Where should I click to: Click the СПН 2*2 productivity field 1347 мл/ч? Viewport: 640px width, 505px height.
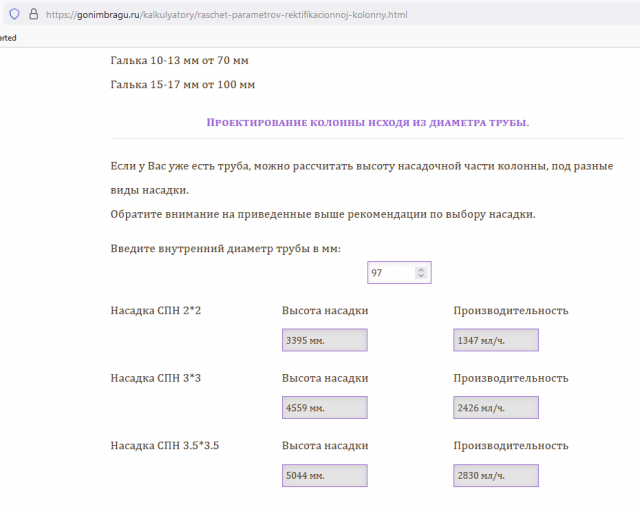496,341
